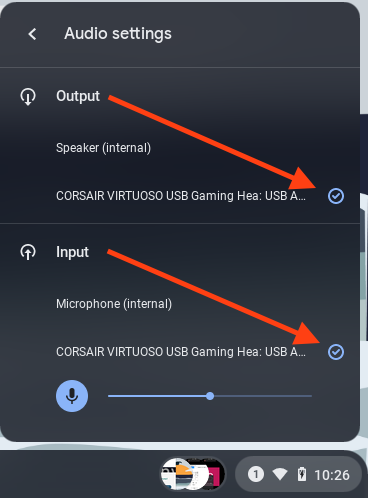The width and height of the screenshot is (368, 498).
Task: Open the overlapping app thumbnails in shelf
Action: tap(193, 474)
